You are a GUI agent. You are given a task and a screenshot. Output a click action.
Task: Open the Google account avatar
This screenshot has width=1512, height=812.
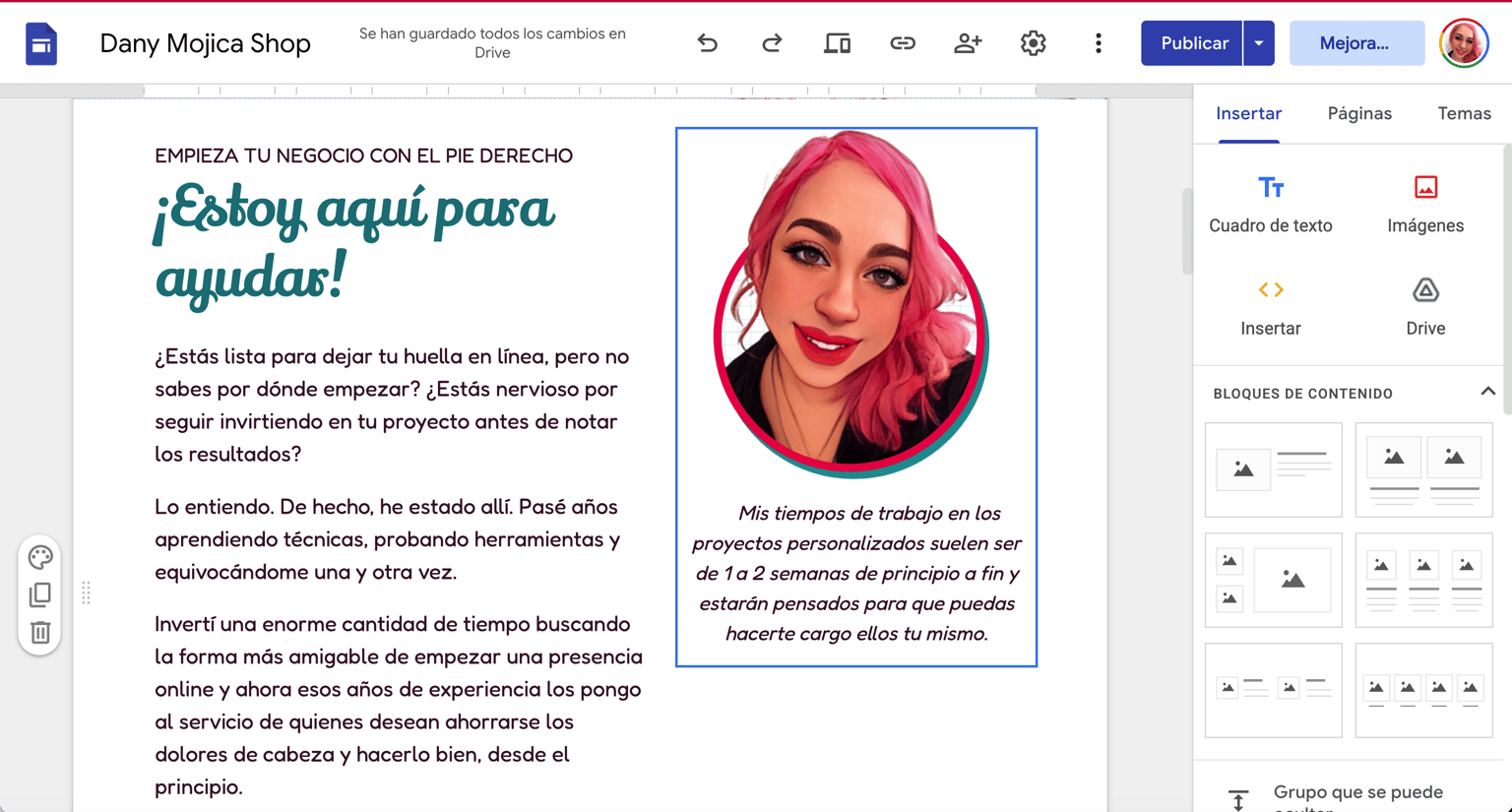(1464, 43)
